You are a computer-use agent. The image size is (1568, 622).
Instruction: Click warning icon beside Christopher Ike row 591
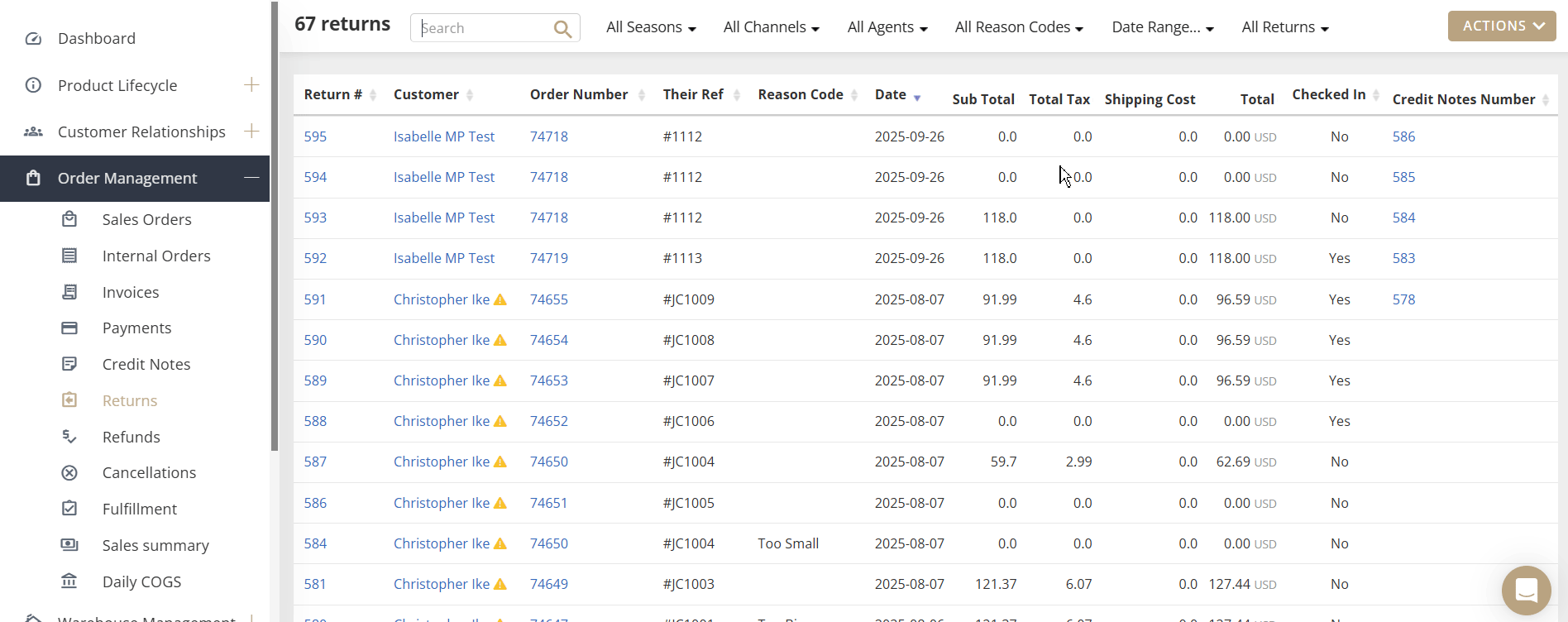tap(500, 299)
